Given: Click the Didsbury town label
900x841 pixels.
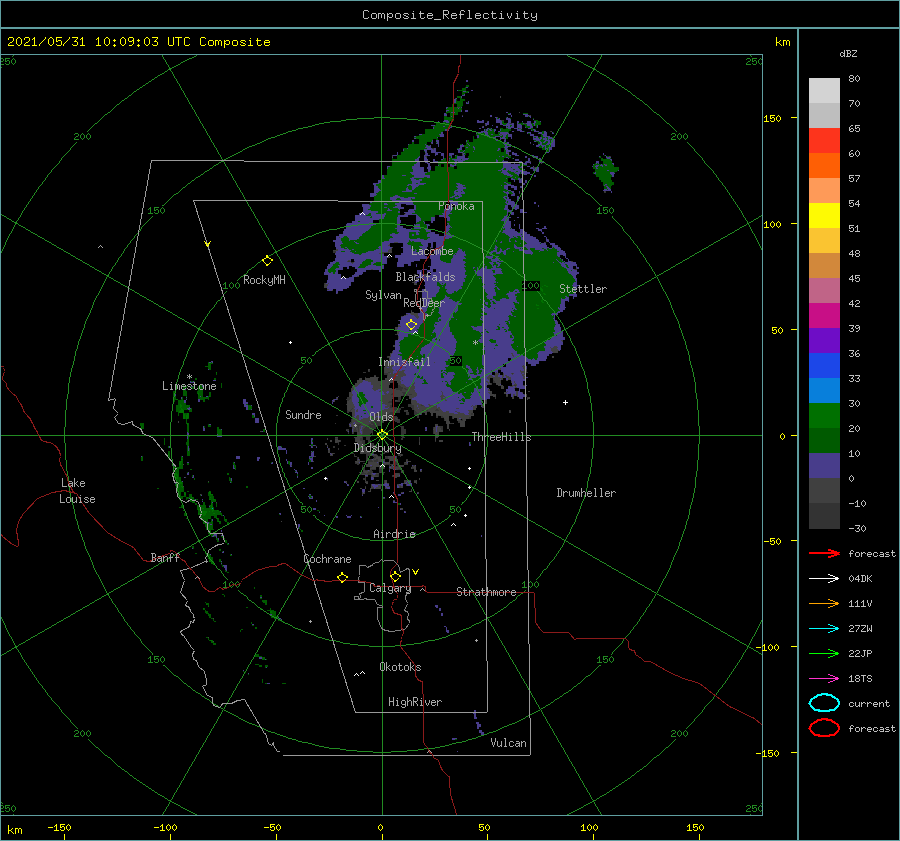Looking at the screenshot, I should click(378, 448).
